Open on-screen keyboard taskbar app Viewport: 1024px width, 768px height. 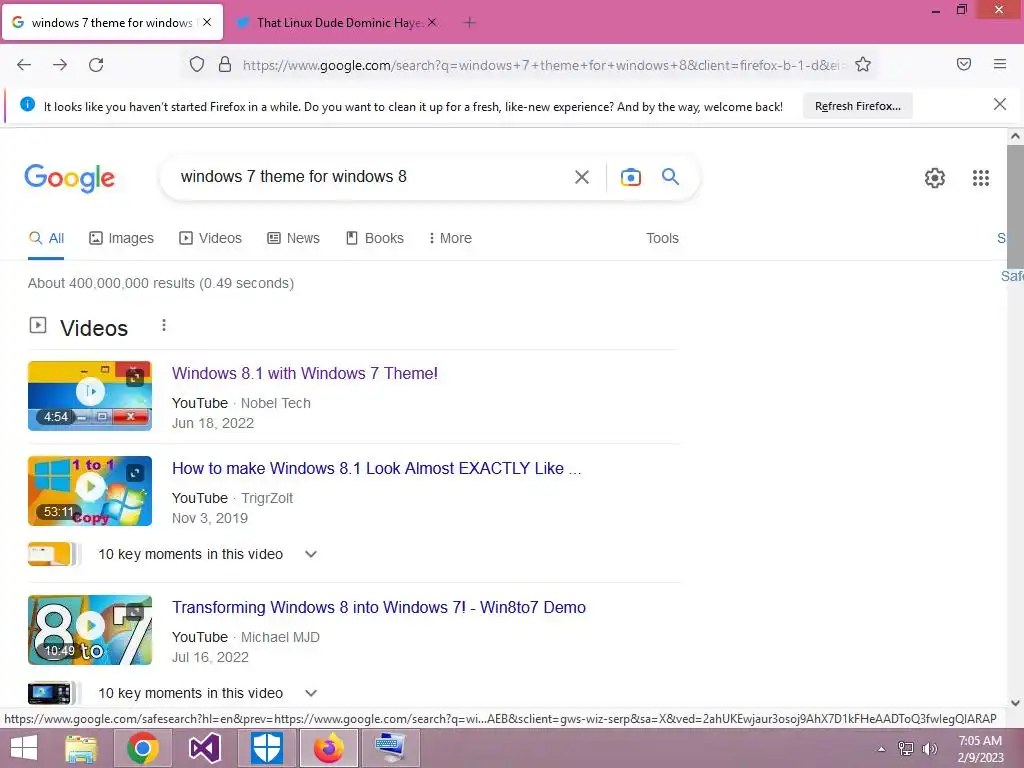click(391, 748)
